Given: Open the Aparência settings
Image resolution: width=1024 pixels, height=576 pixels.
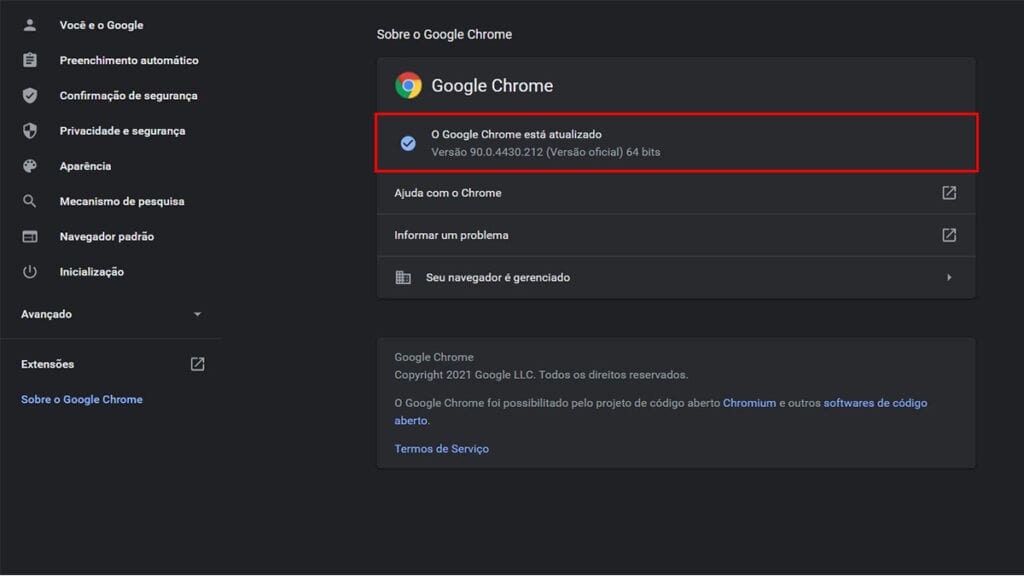Looking at the screenshot, I should coord(85,166).
